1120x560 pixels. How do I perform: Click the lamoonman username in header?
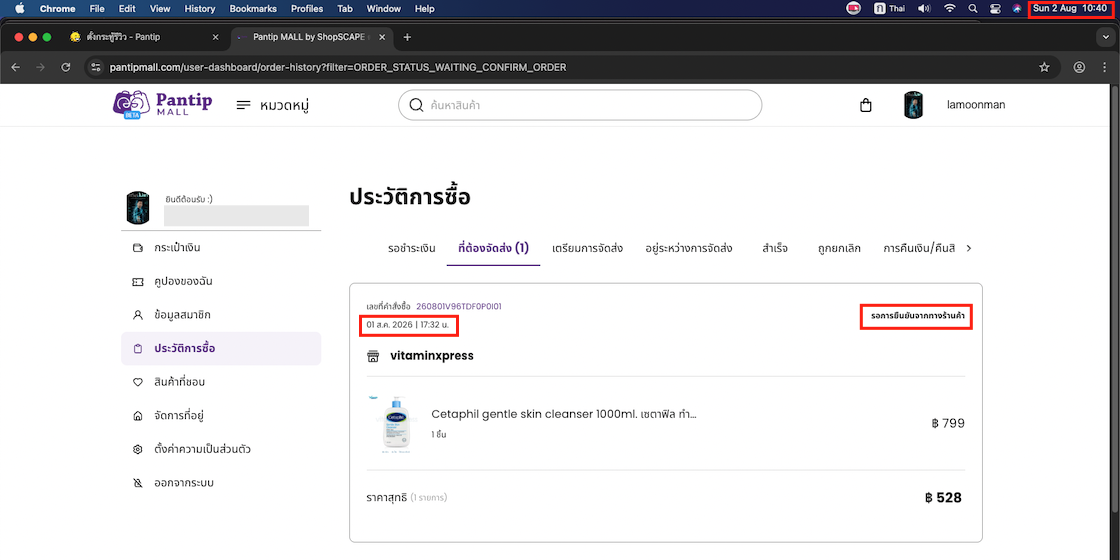[976, 105]
